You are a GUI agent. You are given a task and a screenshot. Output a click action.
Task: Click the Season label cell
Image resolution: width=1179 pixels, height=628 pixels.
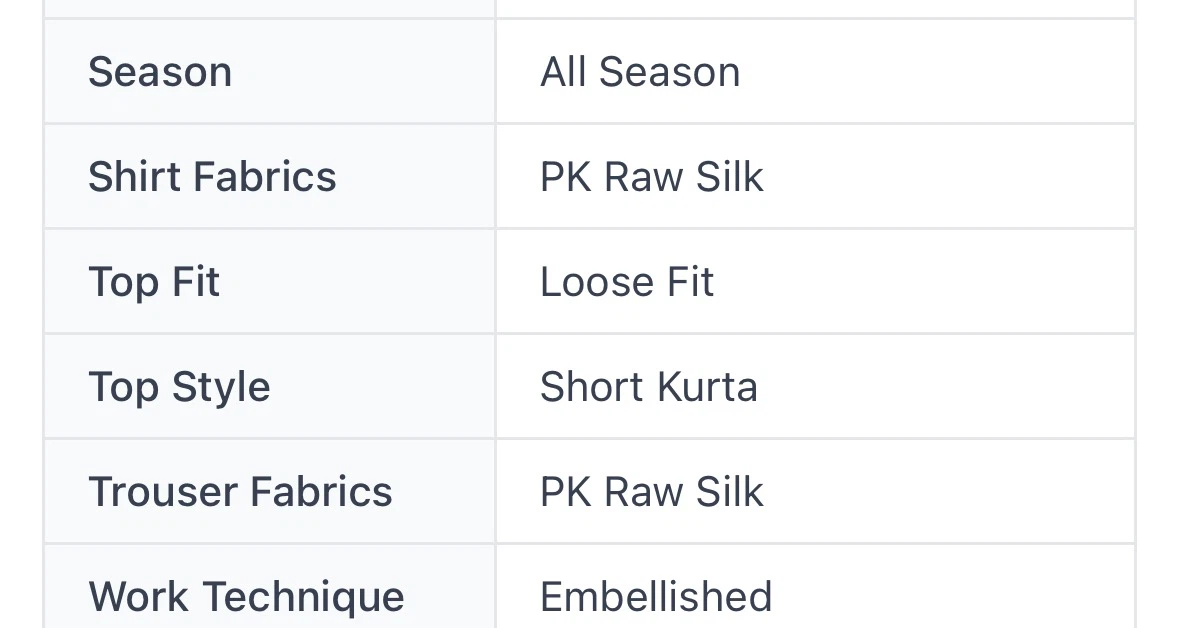point(269,71)
